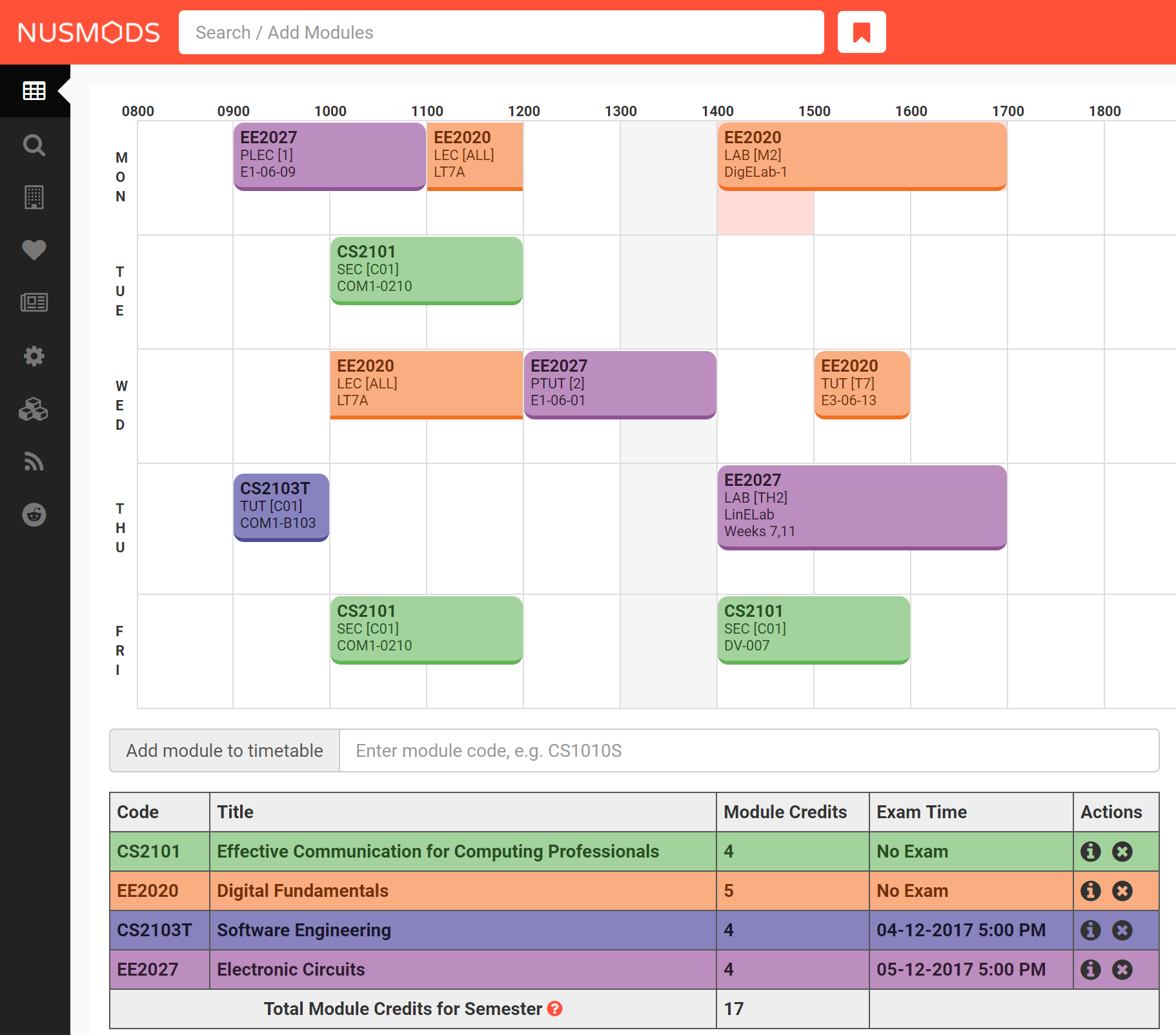Select Tuesday CS2101 SEC [C01] lesson
The width and height of the screenshot is (1176, 1035).
426,270
